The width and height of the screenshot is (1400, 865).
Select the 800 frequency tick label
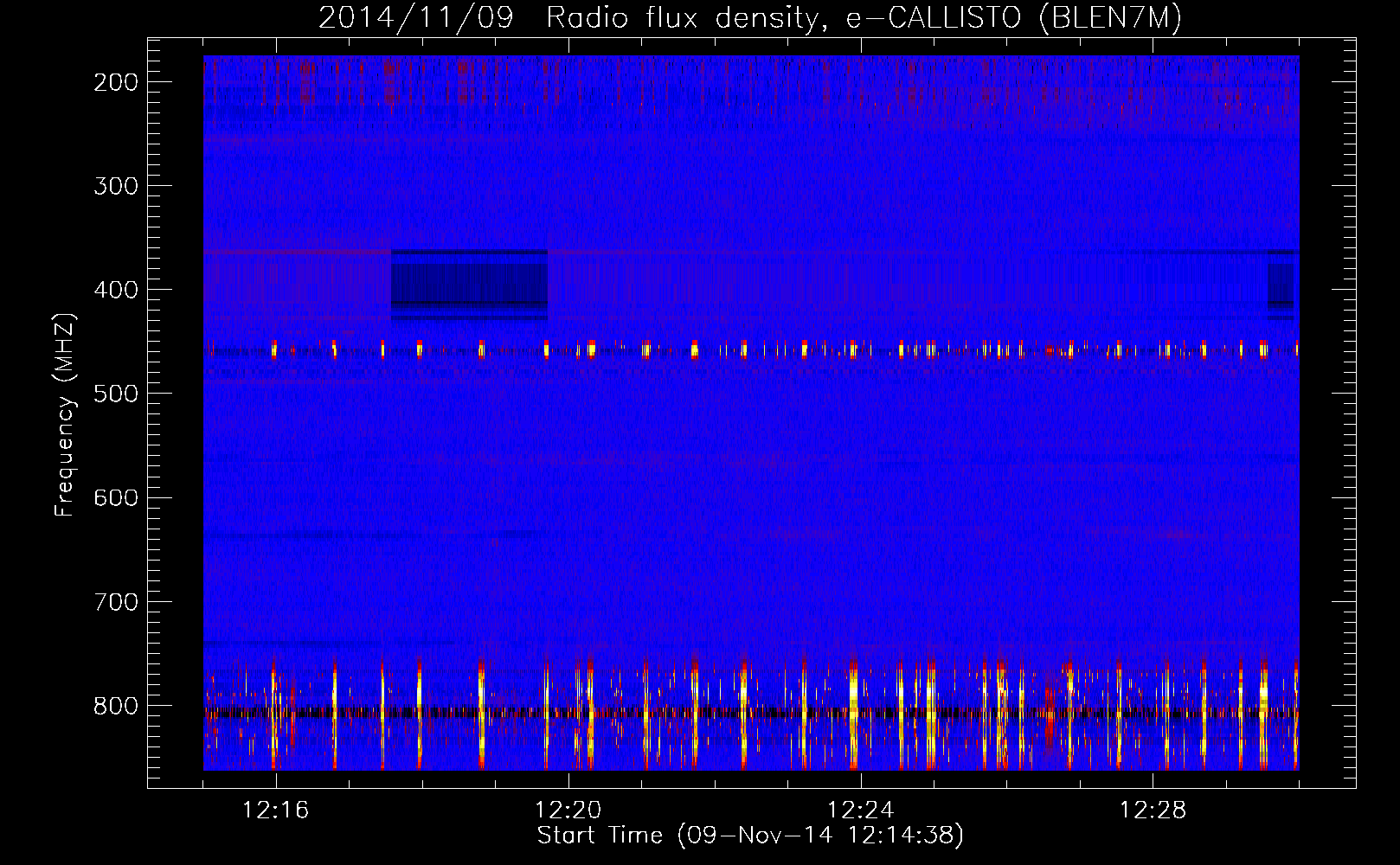(116, 705)
